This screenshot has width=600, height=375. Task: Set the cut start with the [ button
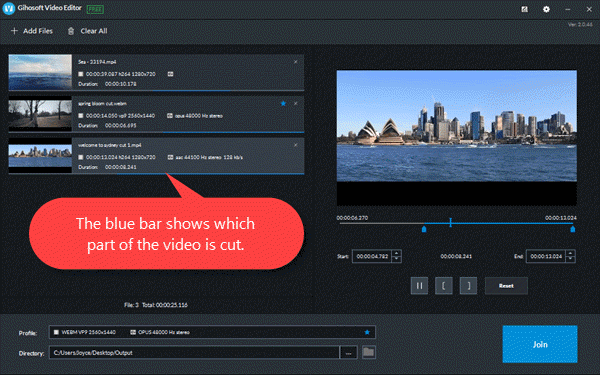coord(443,285)
